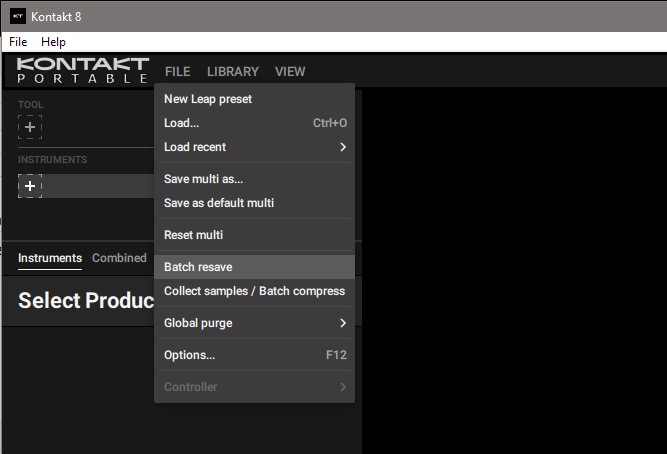667x454 pixels.
Task: Click the Kontakt Portable logo
Action: click(x=83, y=71)
